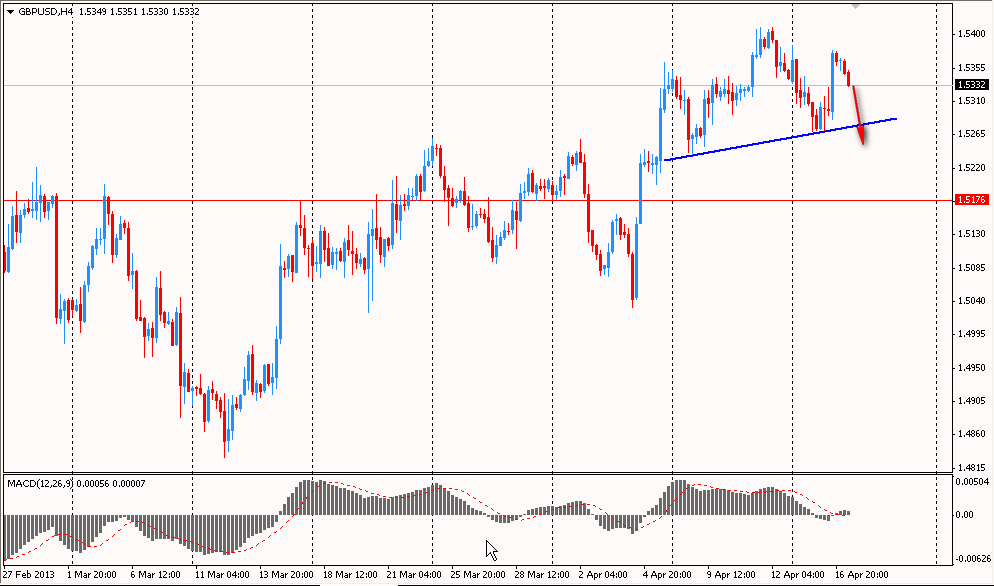Viewport: 994px width, 586px height.
Task: Click the 1.4905 price axis label
Action: click(972, 401)
